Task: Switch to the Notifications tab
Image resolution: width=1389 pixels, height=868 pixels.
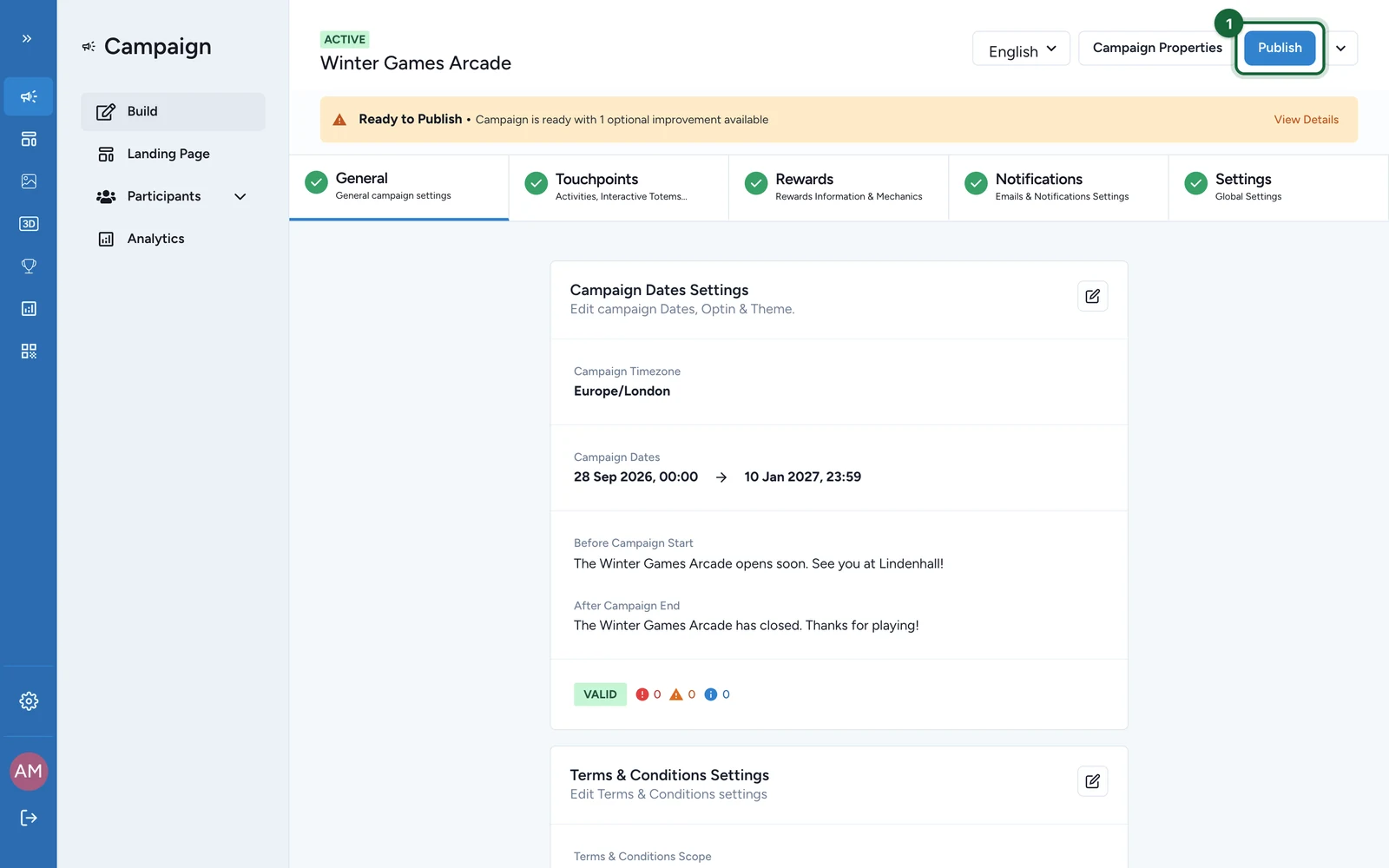Action: pos(1058,187)
